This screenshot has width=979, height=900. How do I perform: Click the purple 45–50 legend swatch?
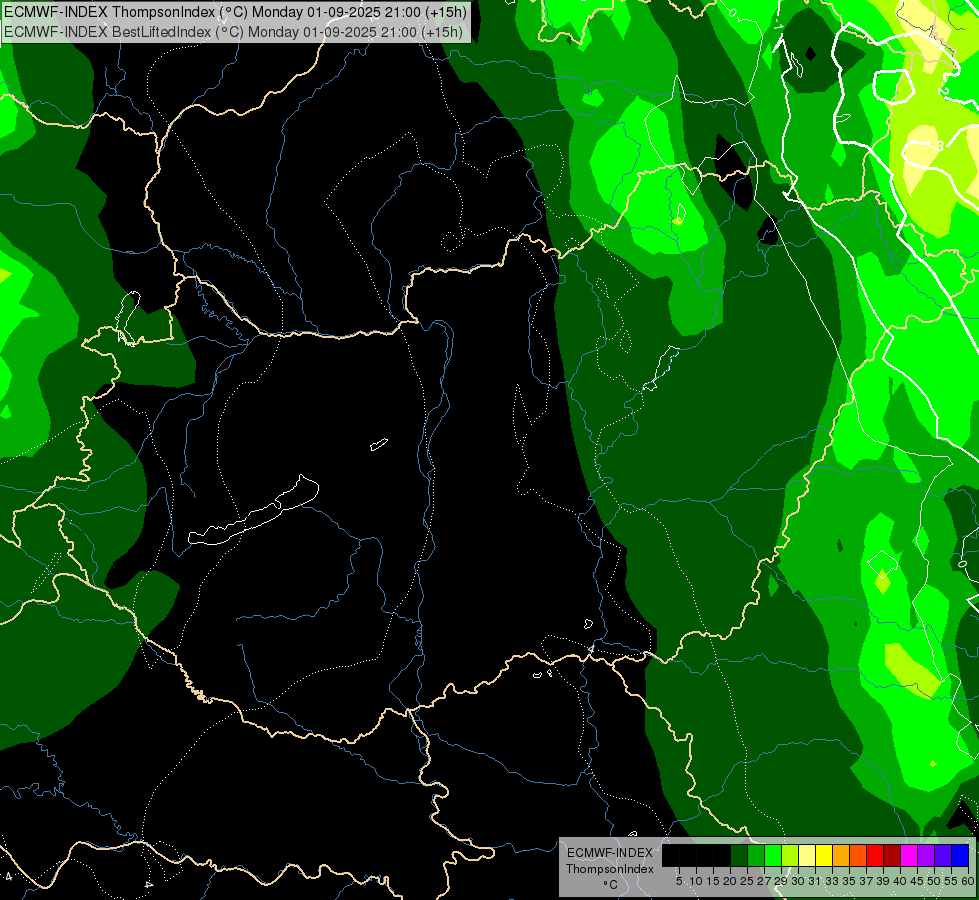(x=926, y=855)
